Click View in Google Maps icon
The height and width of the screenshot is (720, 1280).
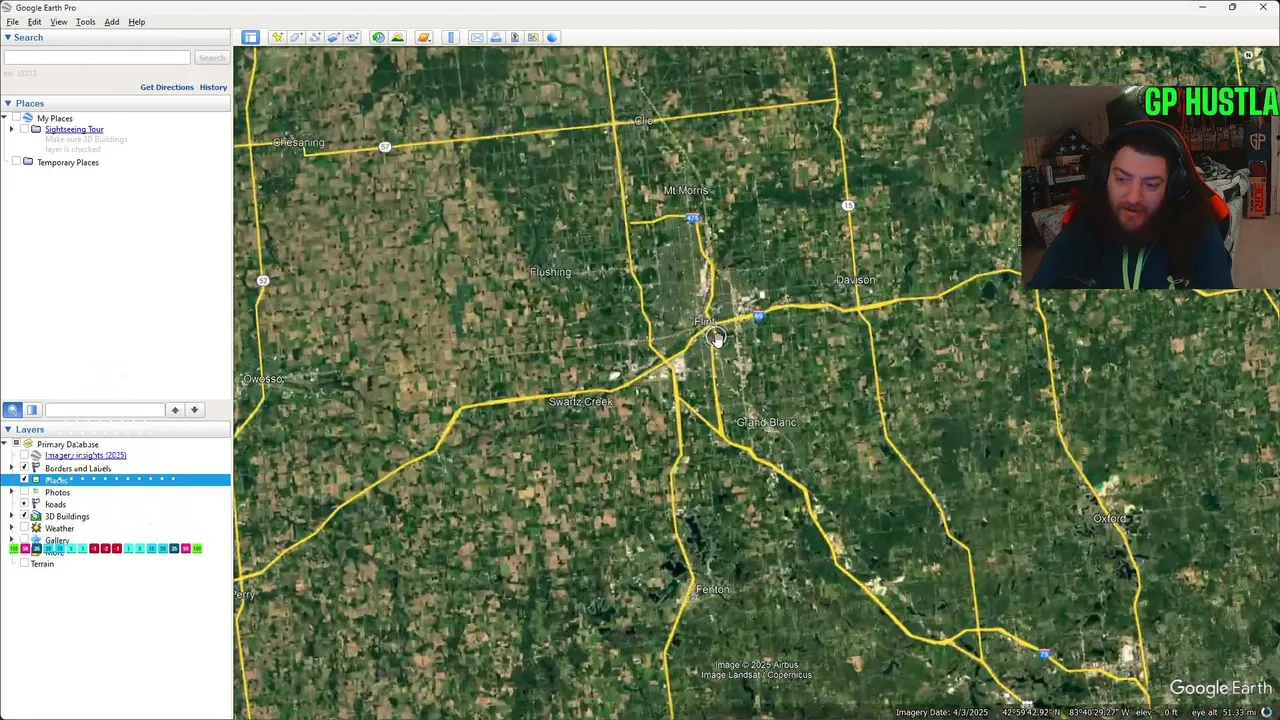coord(533,37)
